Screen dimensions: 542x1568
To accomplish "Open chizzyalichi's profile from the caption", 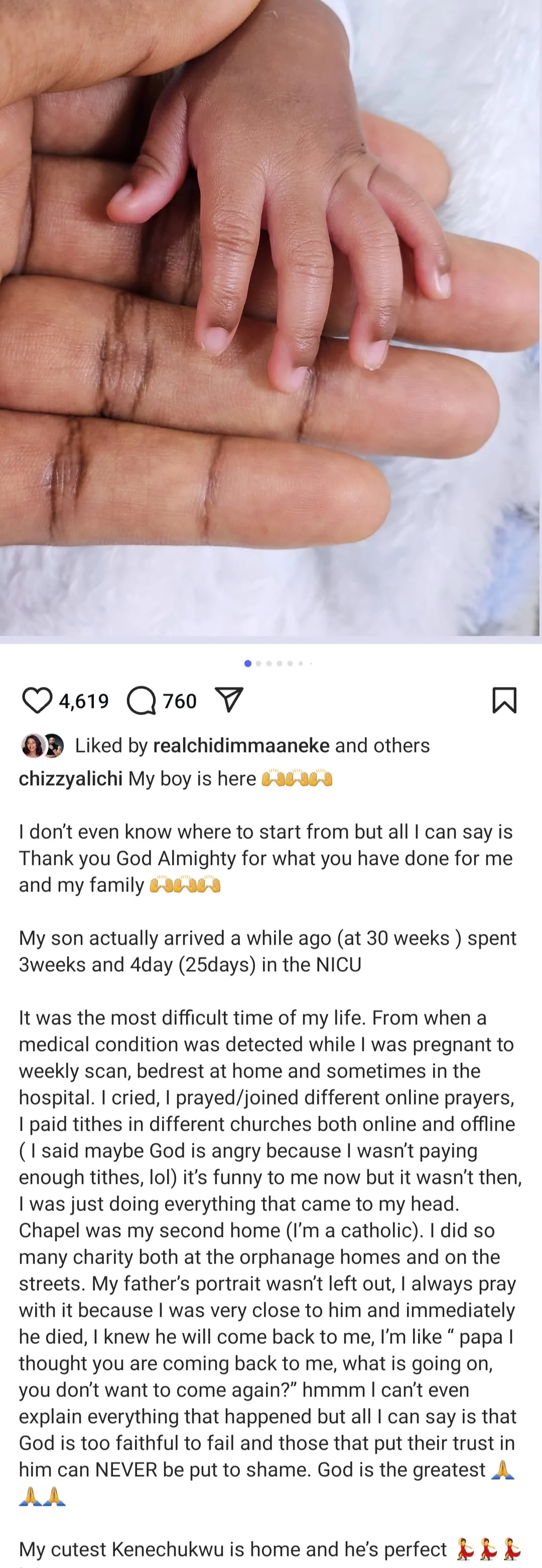I will (x=71, y=779).
